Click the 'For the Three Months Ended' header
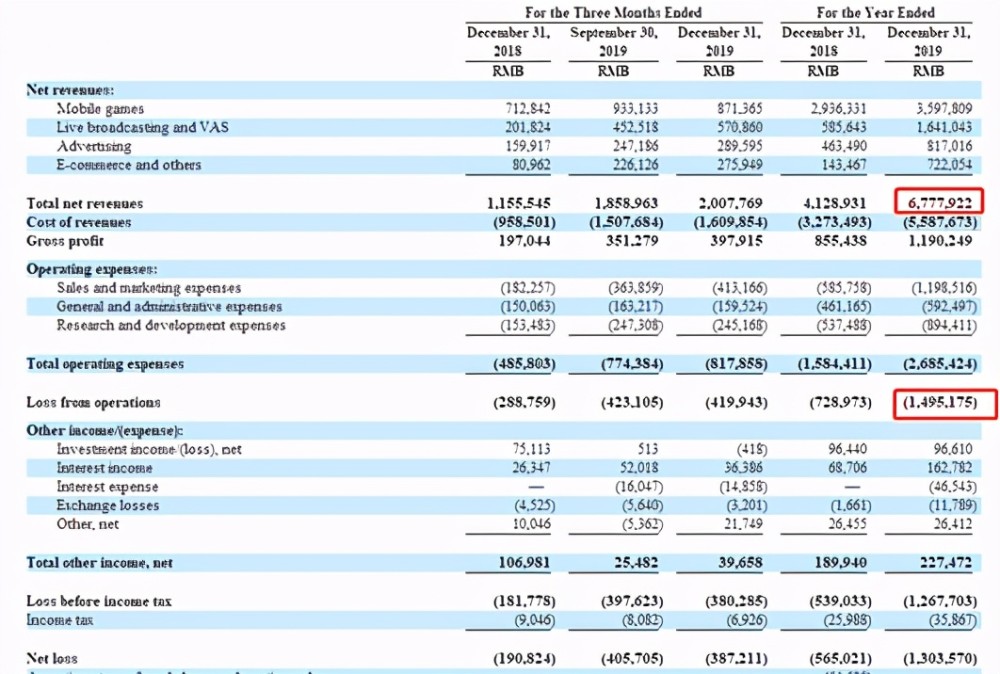This screenshot has height=674, width=1000. point(613,13)
